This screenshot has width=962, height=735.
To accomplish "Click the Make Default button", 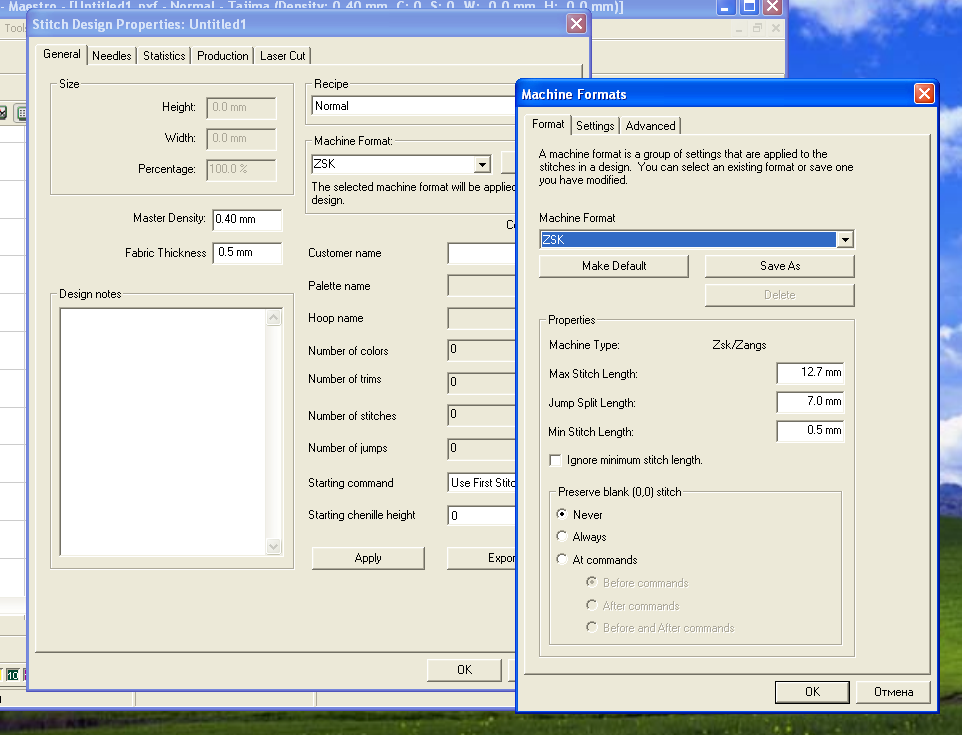I will (614, 266).
